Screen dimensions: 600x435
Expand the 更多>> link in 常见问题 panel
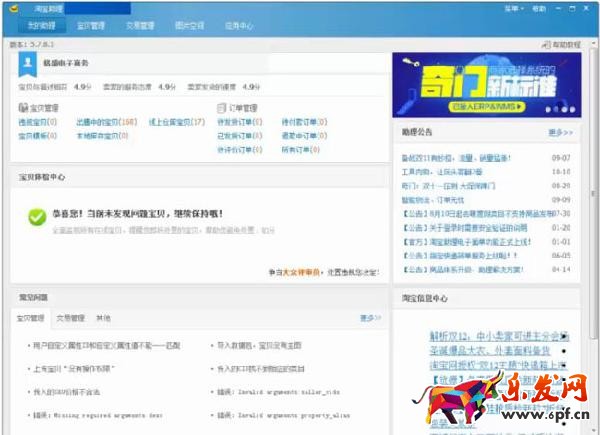pyautogui.click(x=369, y=318)
